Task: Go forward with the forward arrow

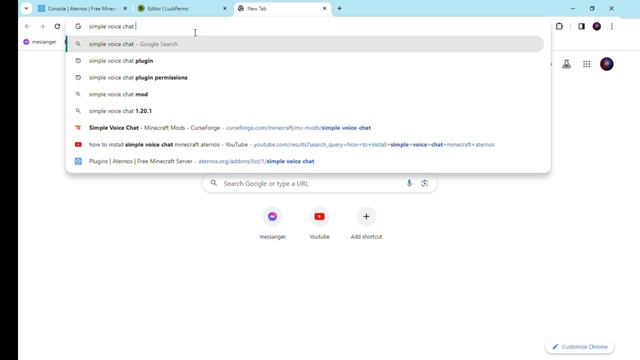Action: tap(42, 26)
